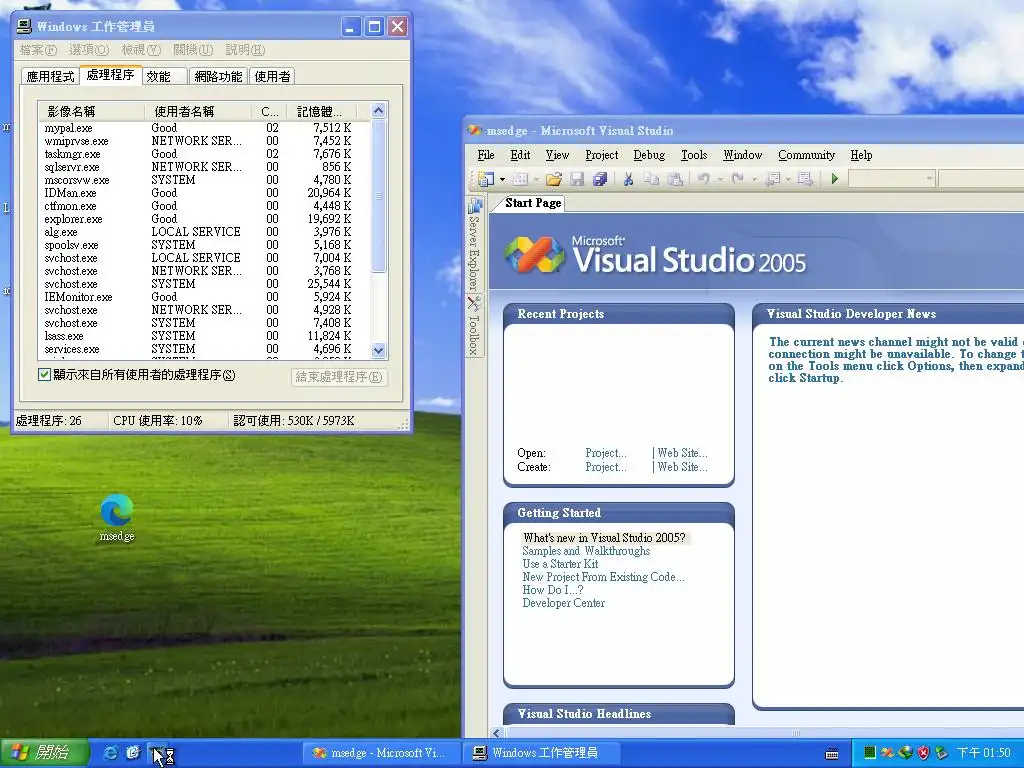The image size is (1024, 768).
Task: Launch Internet Explorer from Quick Launch
Action: [x=111, y=753]
